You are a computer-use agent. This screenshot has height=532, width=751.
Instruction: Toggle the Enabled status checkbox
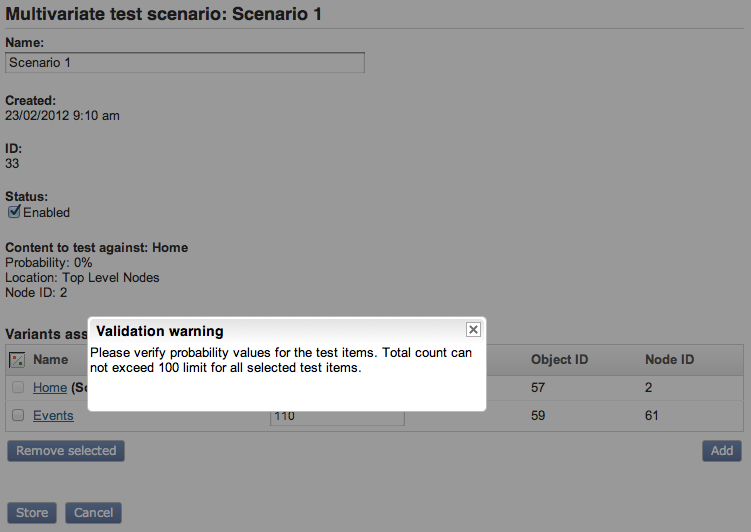tap(14, 212)
